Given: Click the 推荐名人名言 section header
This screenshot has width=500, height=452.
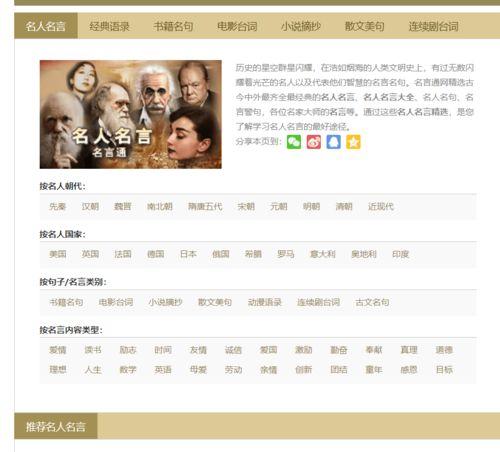Looking at the screenshot, I should click(x=56, y=426).
